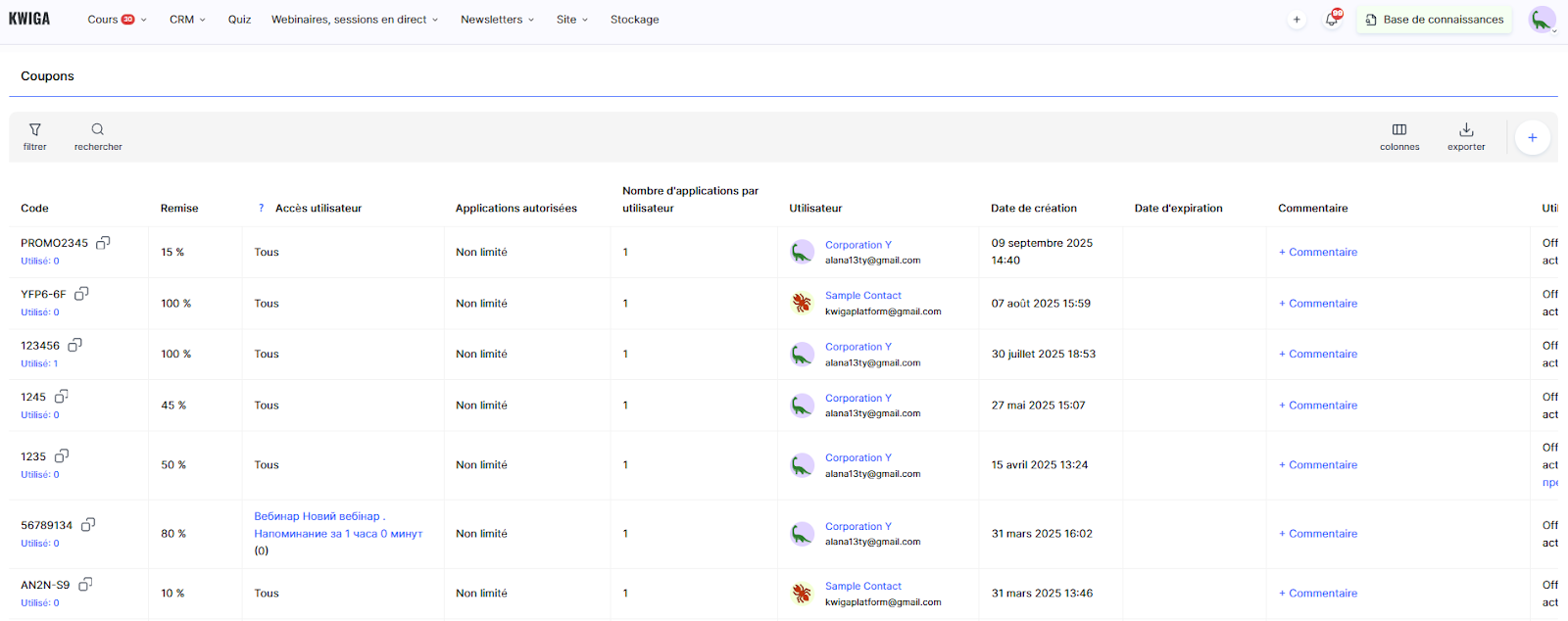Add commentaire to PROMO2345 coupon row
Viewport: 1568px width, 621px height.
coord(1318,253)
